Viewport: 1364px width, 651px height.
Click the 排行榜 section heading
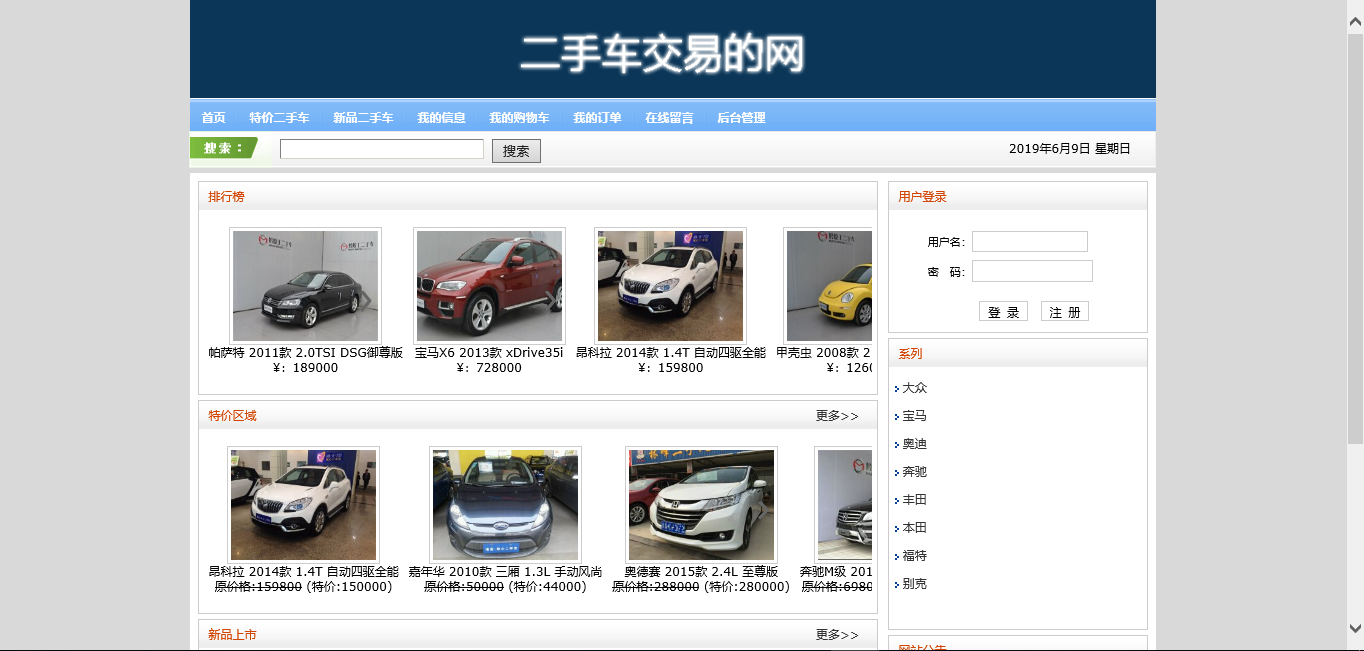(x=226, y=197)
